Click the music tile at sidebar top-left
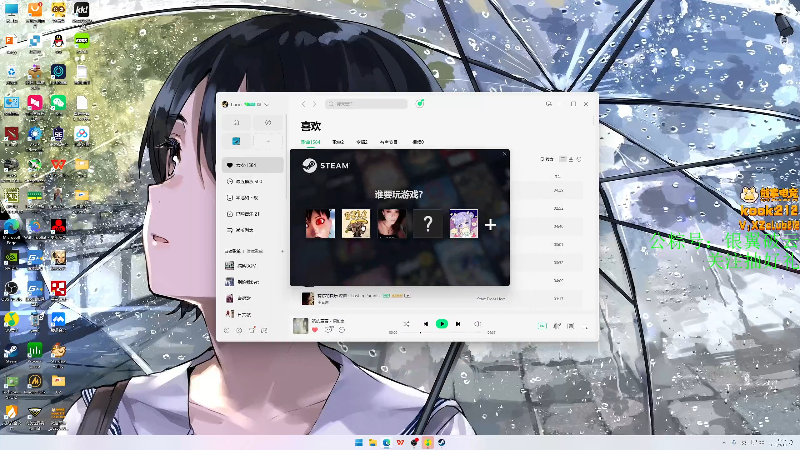The image size is (800, 450). coord(237,122)
